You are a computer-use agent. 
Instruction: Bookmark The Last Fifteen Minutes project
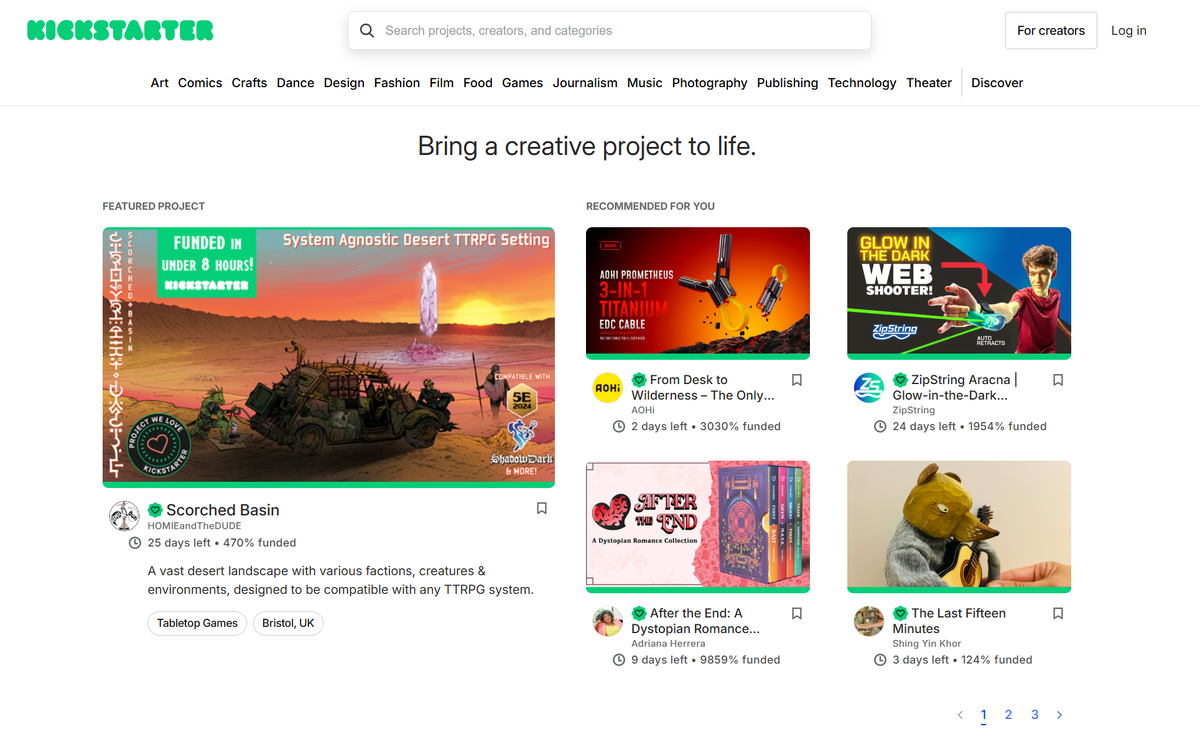pos(1058,613)
